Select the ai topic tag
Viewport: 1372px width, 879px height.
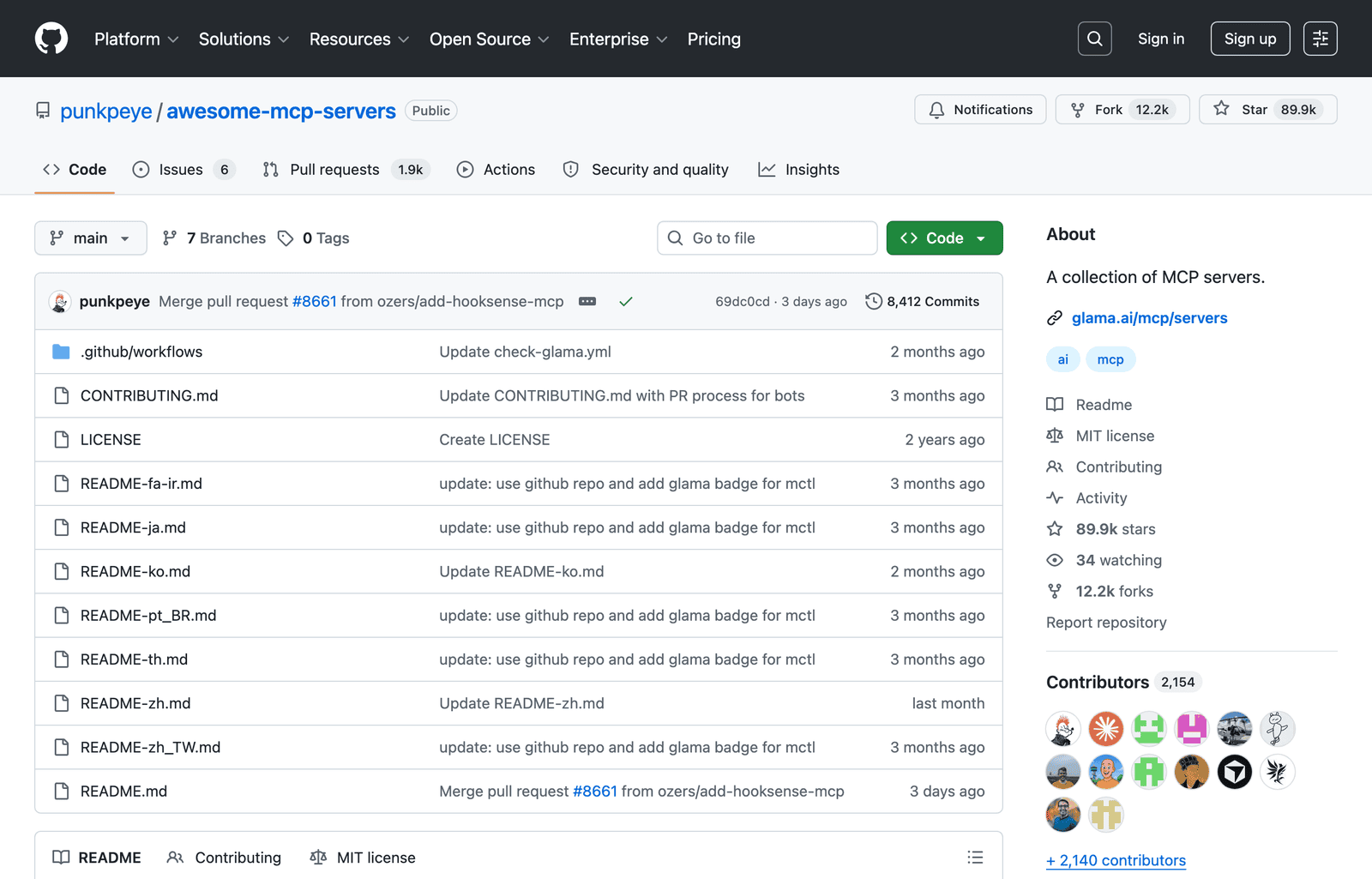[x=1062, y=359]
